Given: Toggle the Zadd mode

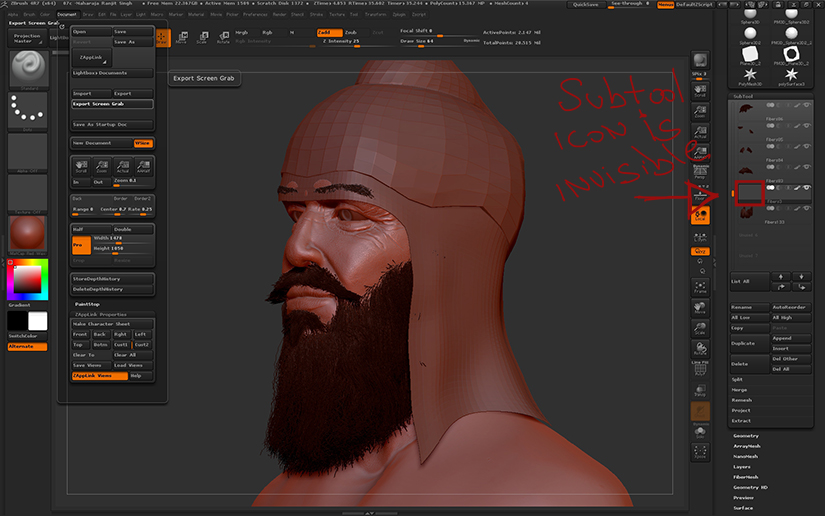Looking at the screenshot, I should (329, 32).
